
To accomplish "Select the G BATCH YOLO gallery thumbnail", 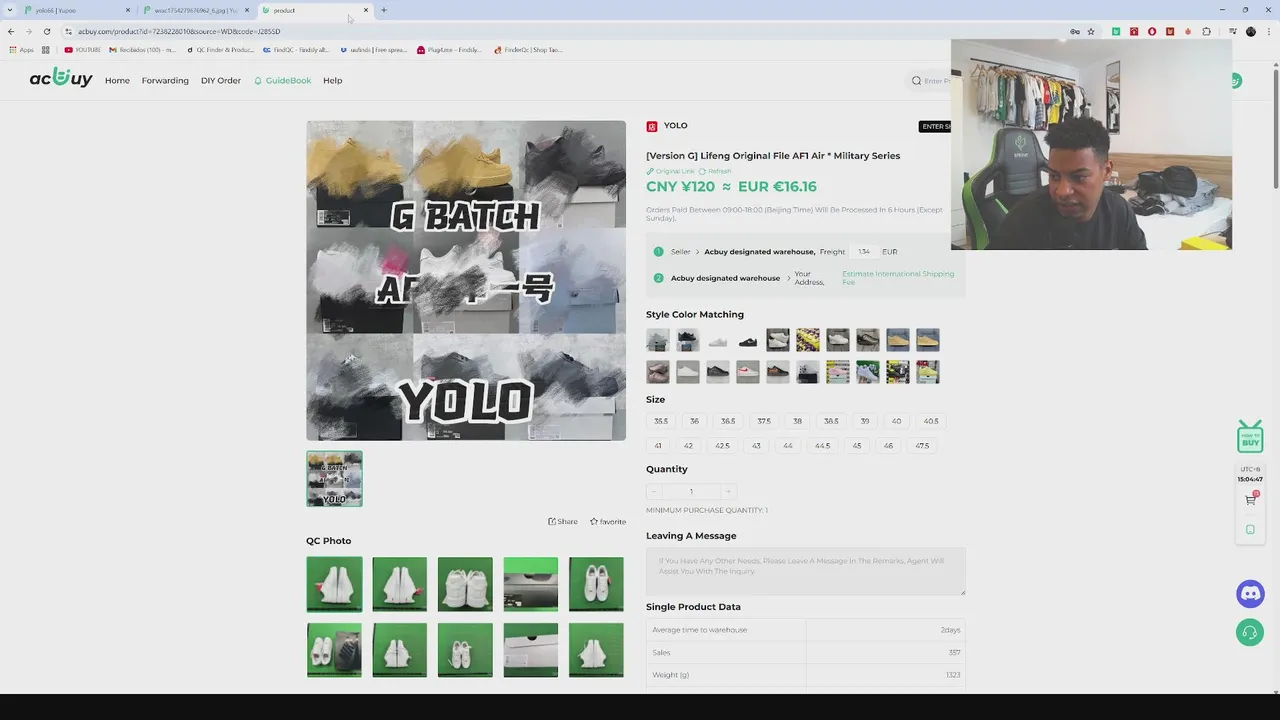I will pyautogui.click(x=334, y=479).
